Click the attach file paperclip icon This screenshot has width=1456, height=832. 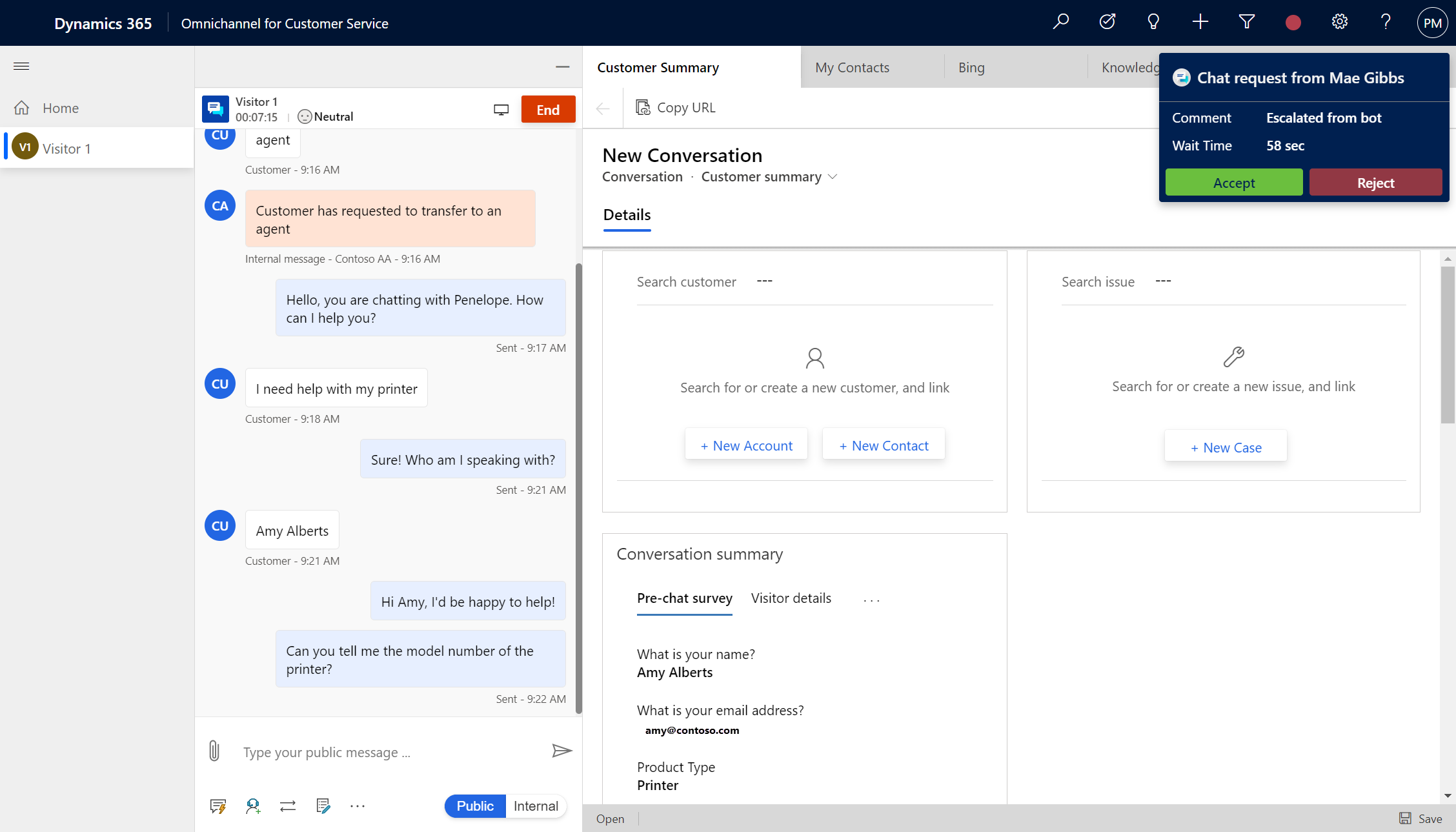214,751
